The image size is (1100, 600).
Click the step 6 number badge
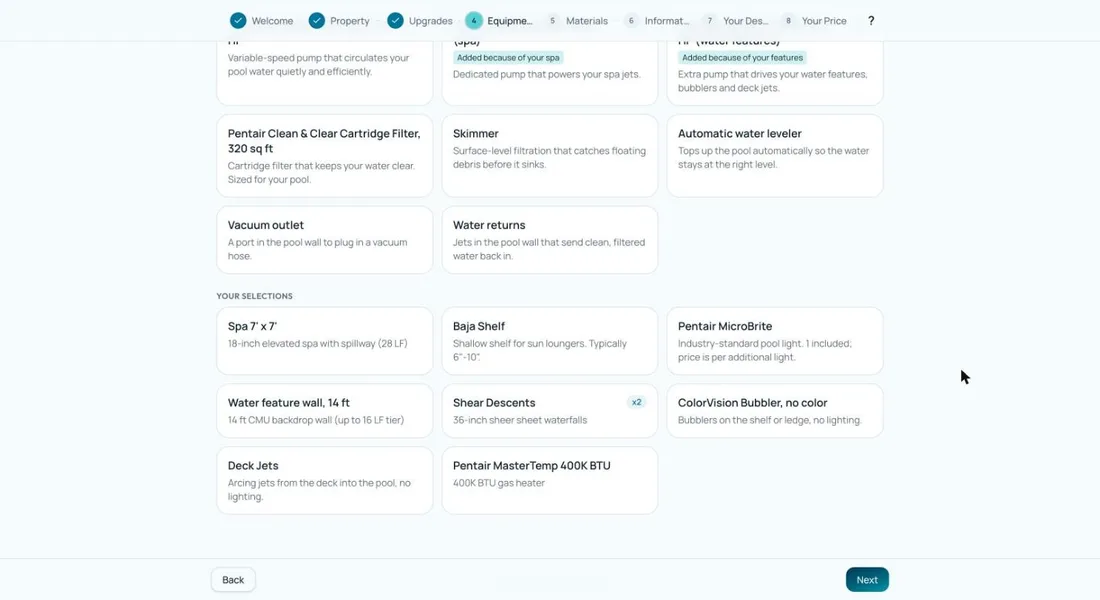point(631,21)
